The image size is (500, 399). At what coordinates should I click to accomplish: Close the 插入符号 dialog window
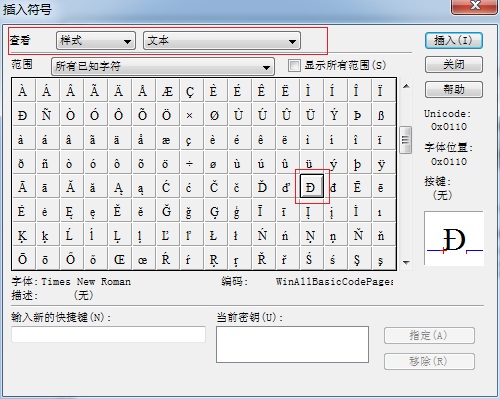coord(475,6)
